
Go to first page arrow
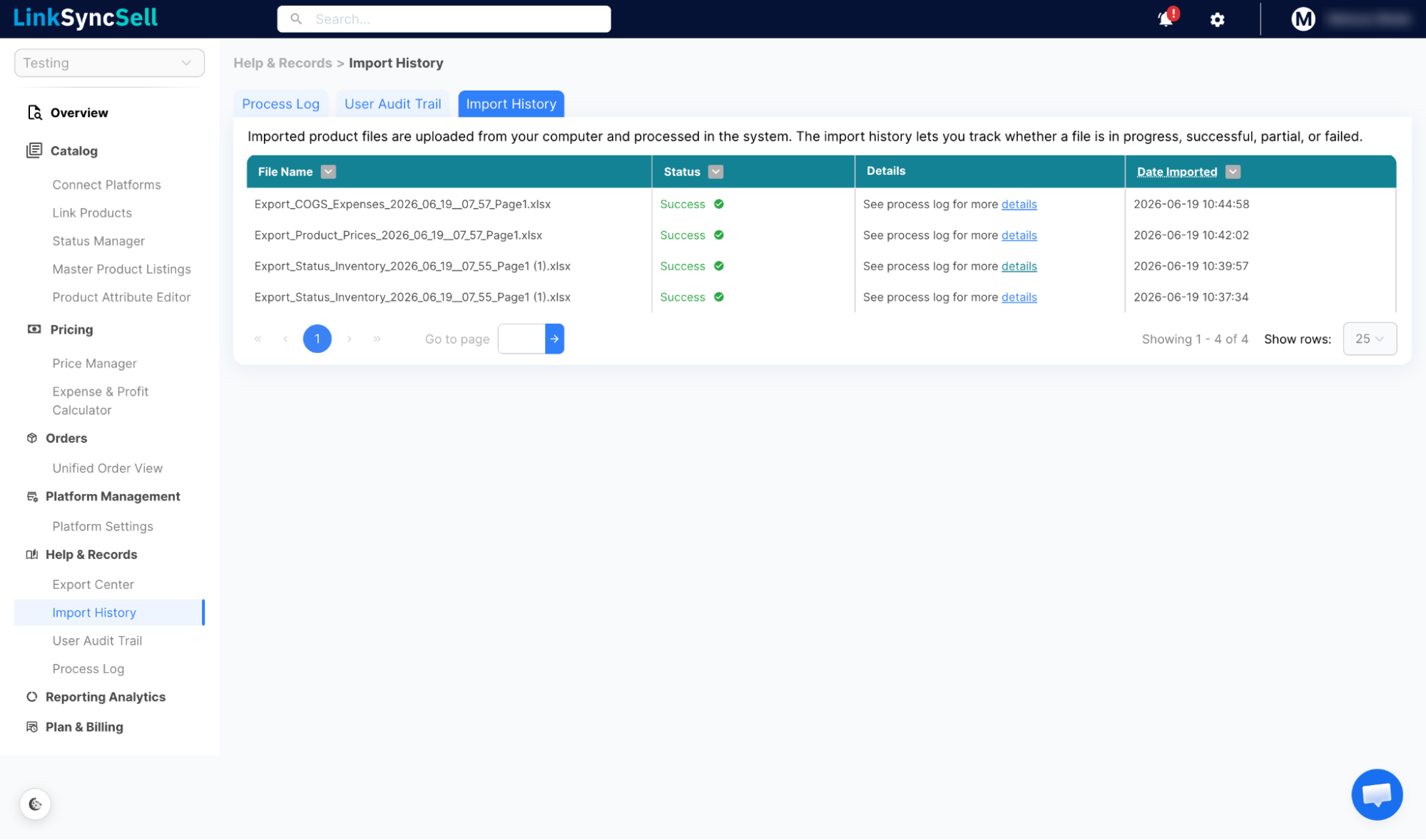pyautogui.click(x=258, y=339)
